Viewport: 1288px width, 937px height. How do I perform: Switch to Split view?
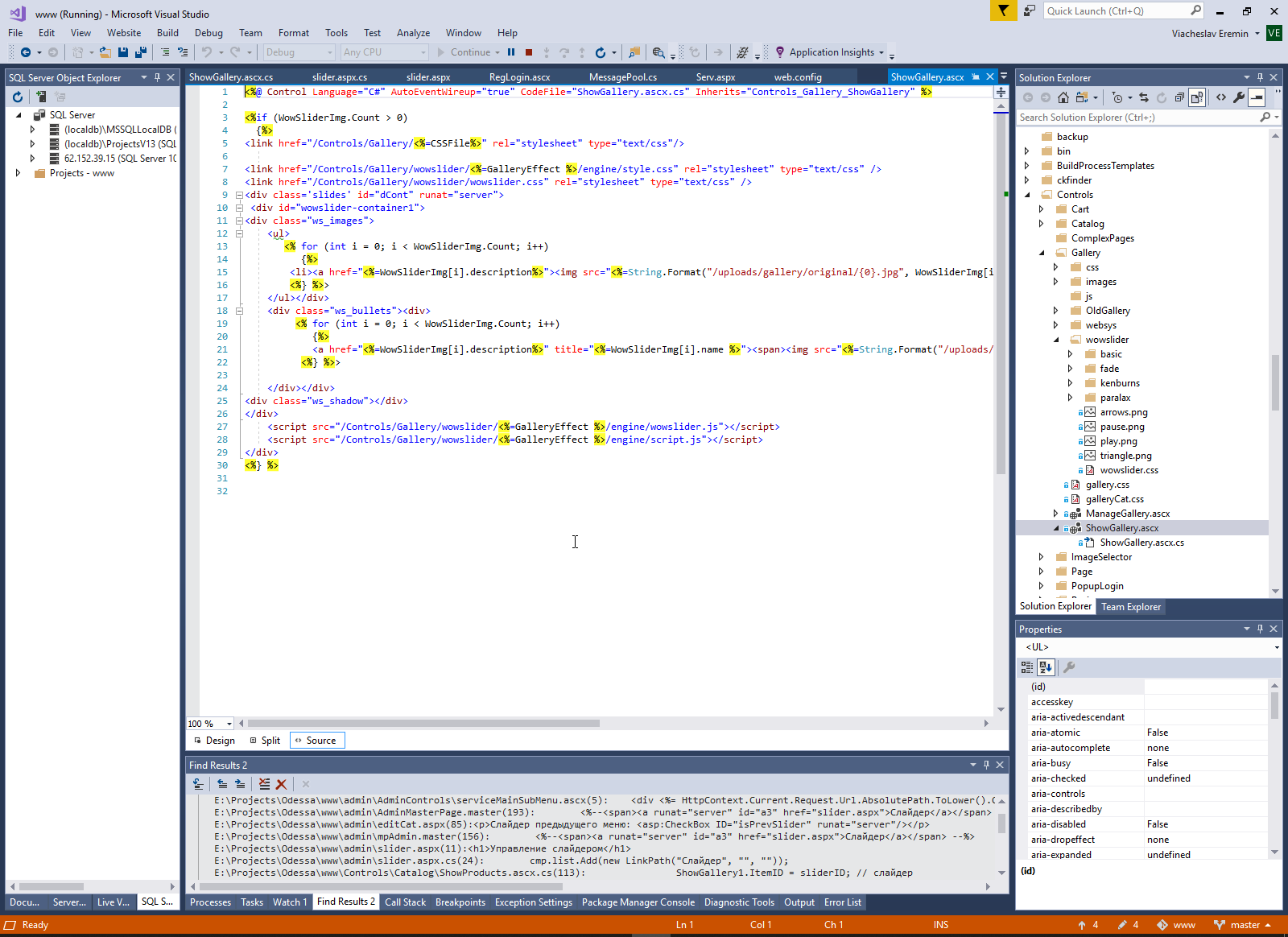[265, 741]
